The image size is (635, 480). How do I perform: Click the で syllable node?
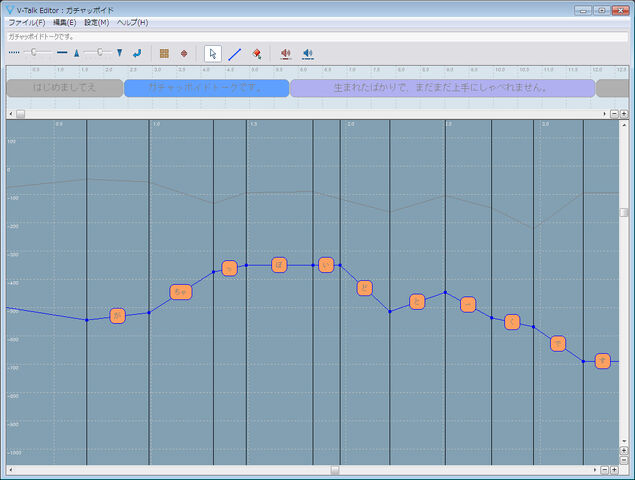(x=558, y=344)
